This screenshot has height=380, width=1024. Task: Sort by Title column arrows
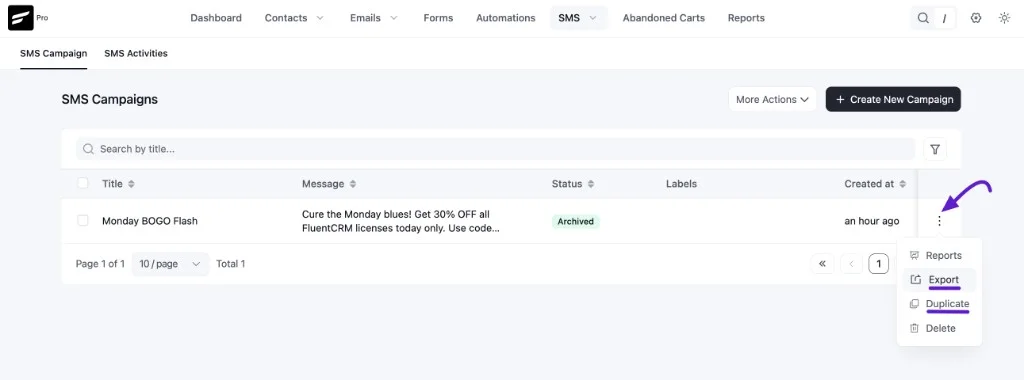pos(131,184)
